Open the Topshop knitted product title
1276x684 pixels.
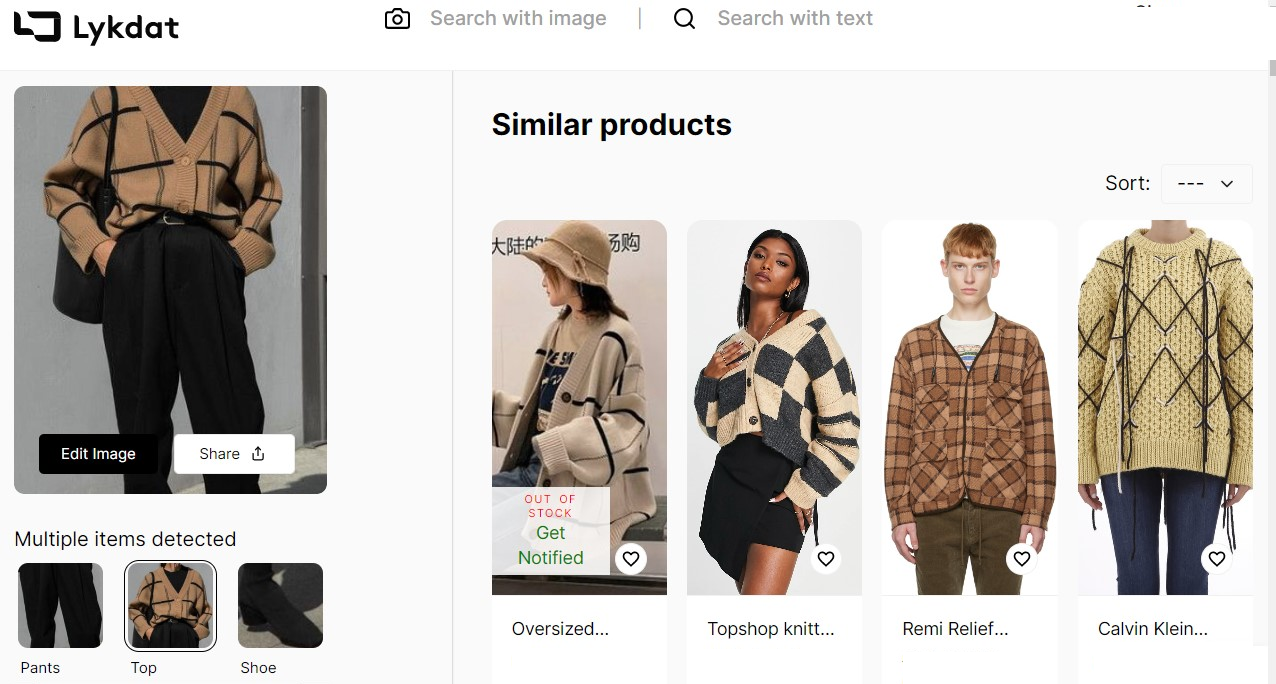[770, 629]
